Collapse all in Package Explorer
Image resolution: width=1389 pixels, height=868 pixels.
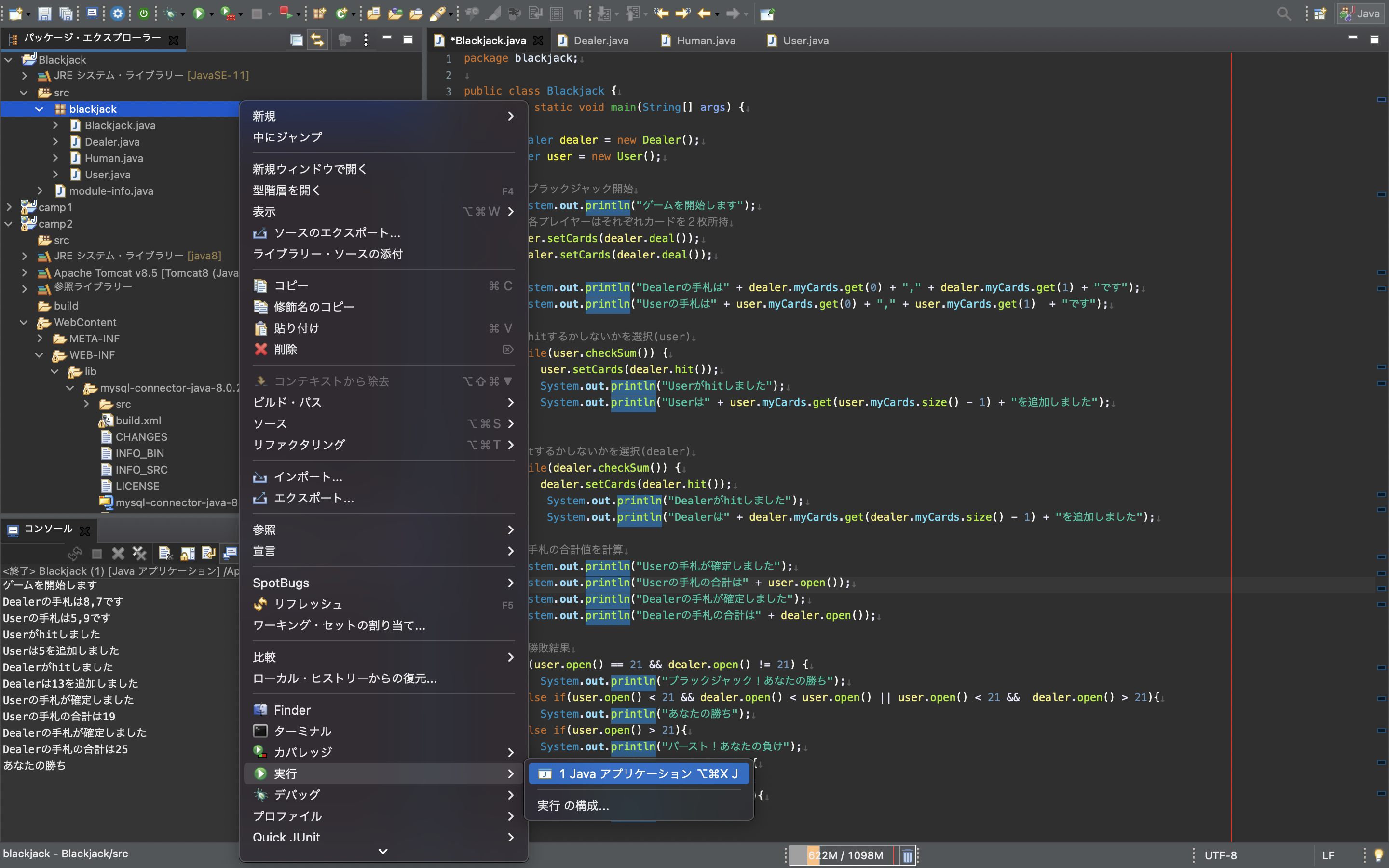pos(296,40)
